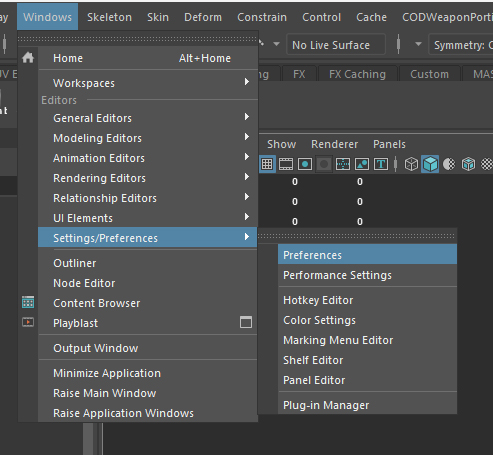Toggle the resolution gate icon
The image size is (493, 455).
305,164
